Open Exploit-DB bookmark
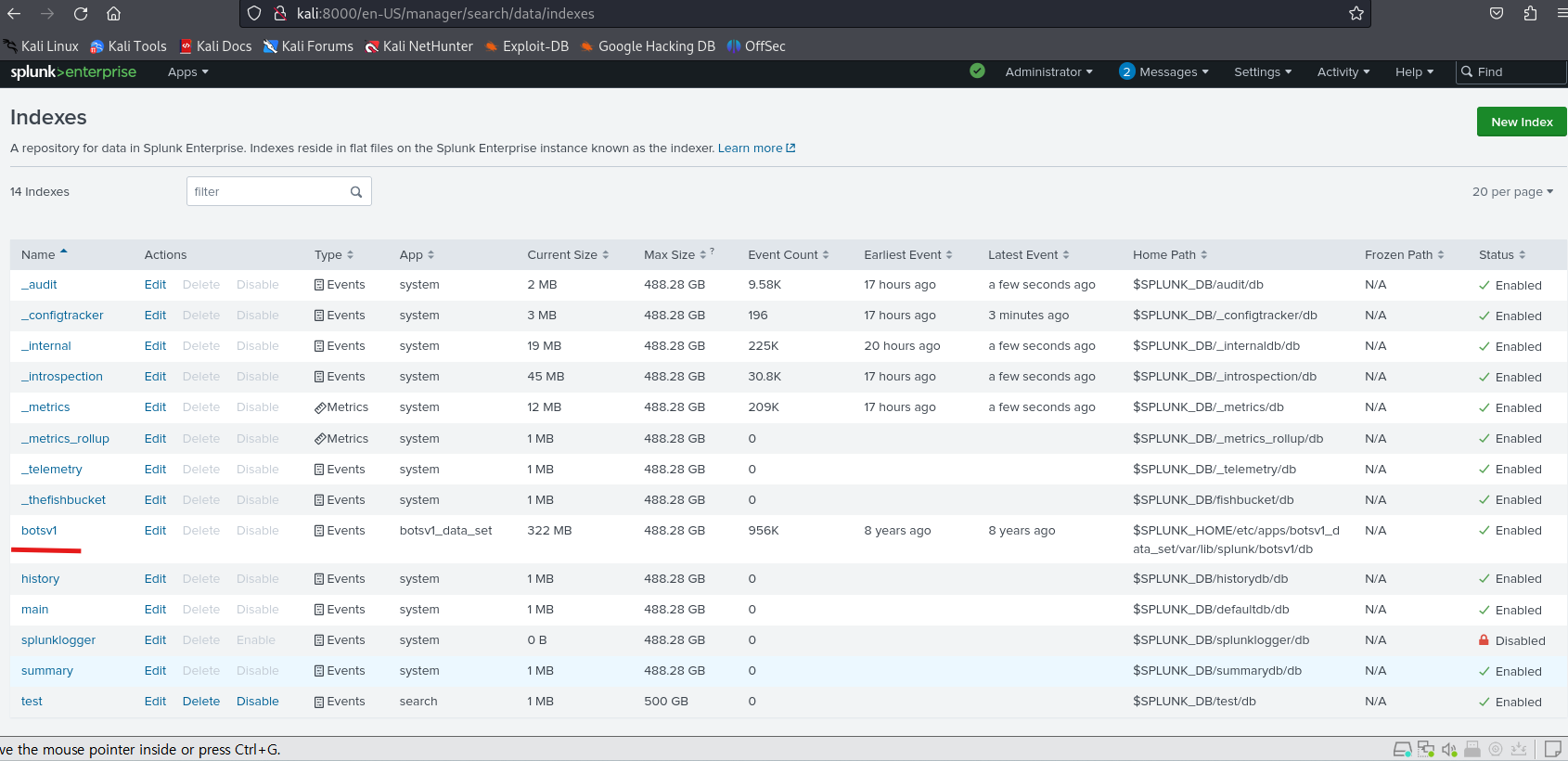Screen dimensions: 1568x761 (x=526, y=46)
